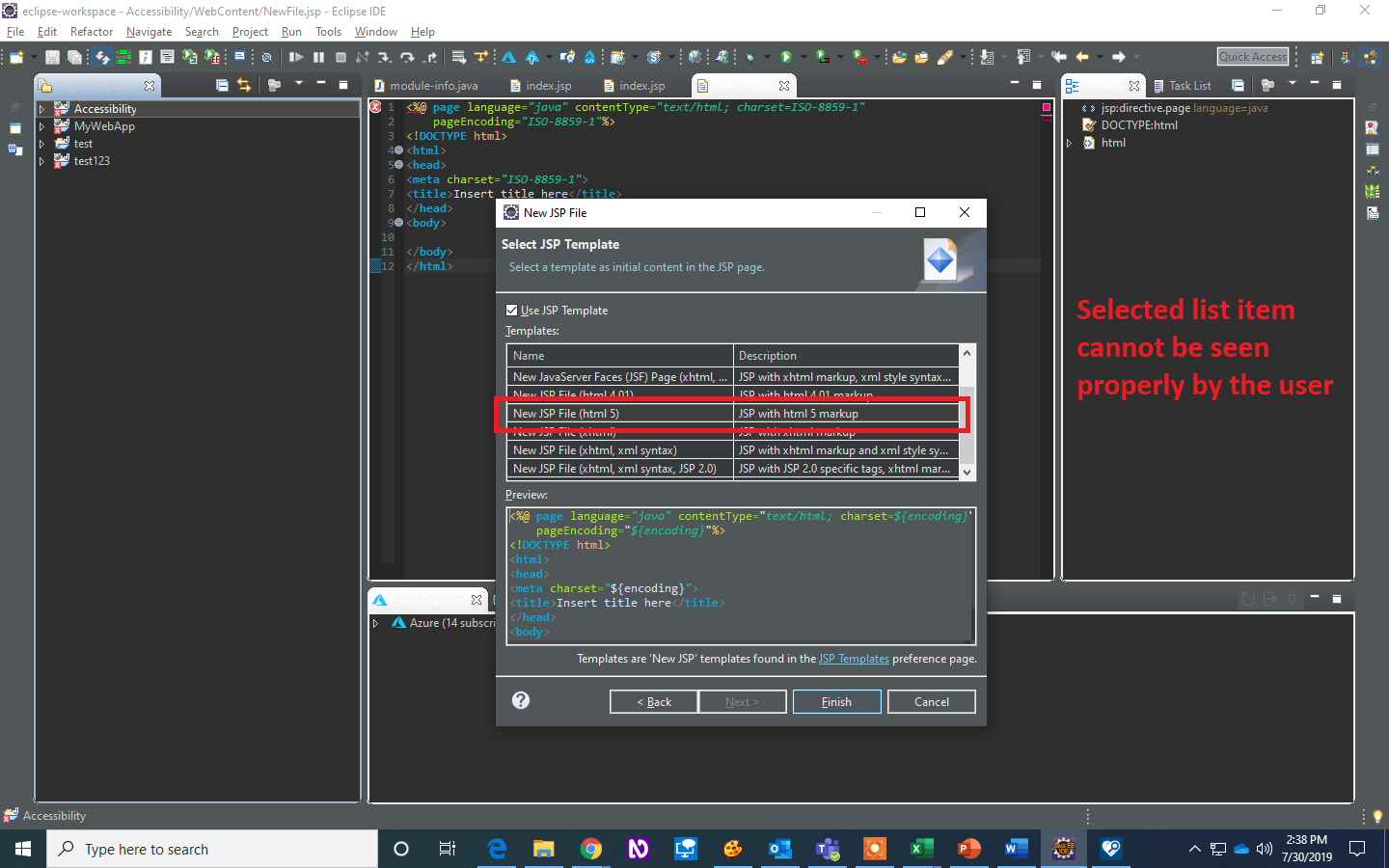Click the Search toolbar icon
The image size is (1389, 868).
point(950,57)
